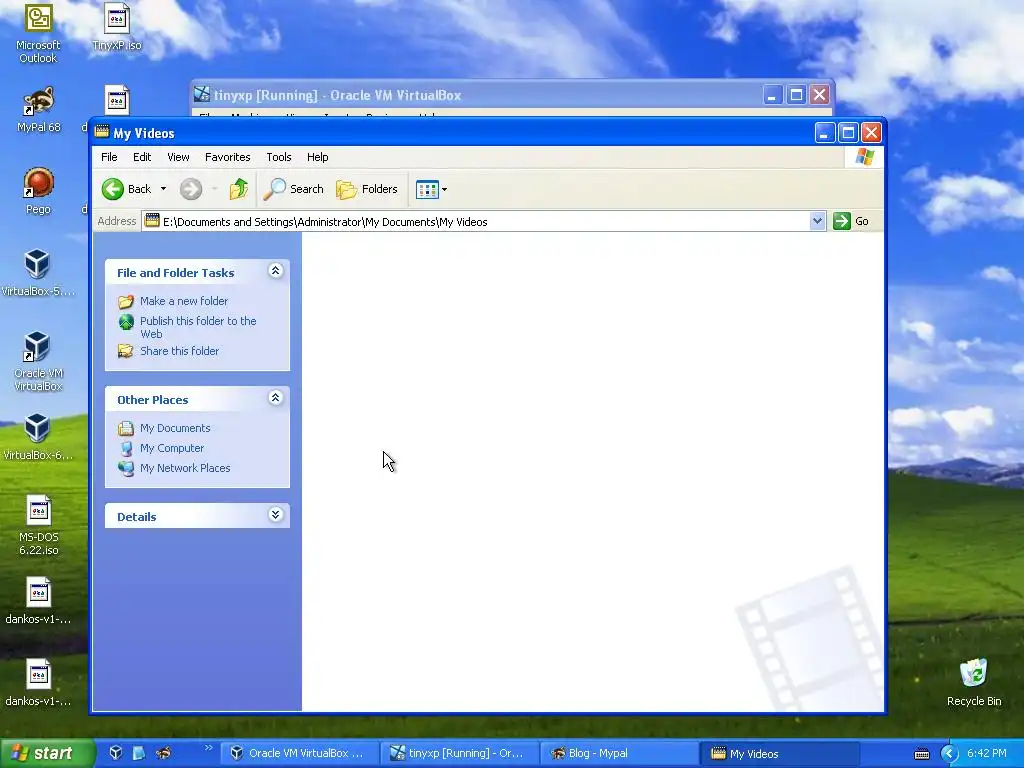Image resolution: width=1024 pixels, height=768 pixels.
Task: Click the 6:42 PM clock
Action: 986,753
